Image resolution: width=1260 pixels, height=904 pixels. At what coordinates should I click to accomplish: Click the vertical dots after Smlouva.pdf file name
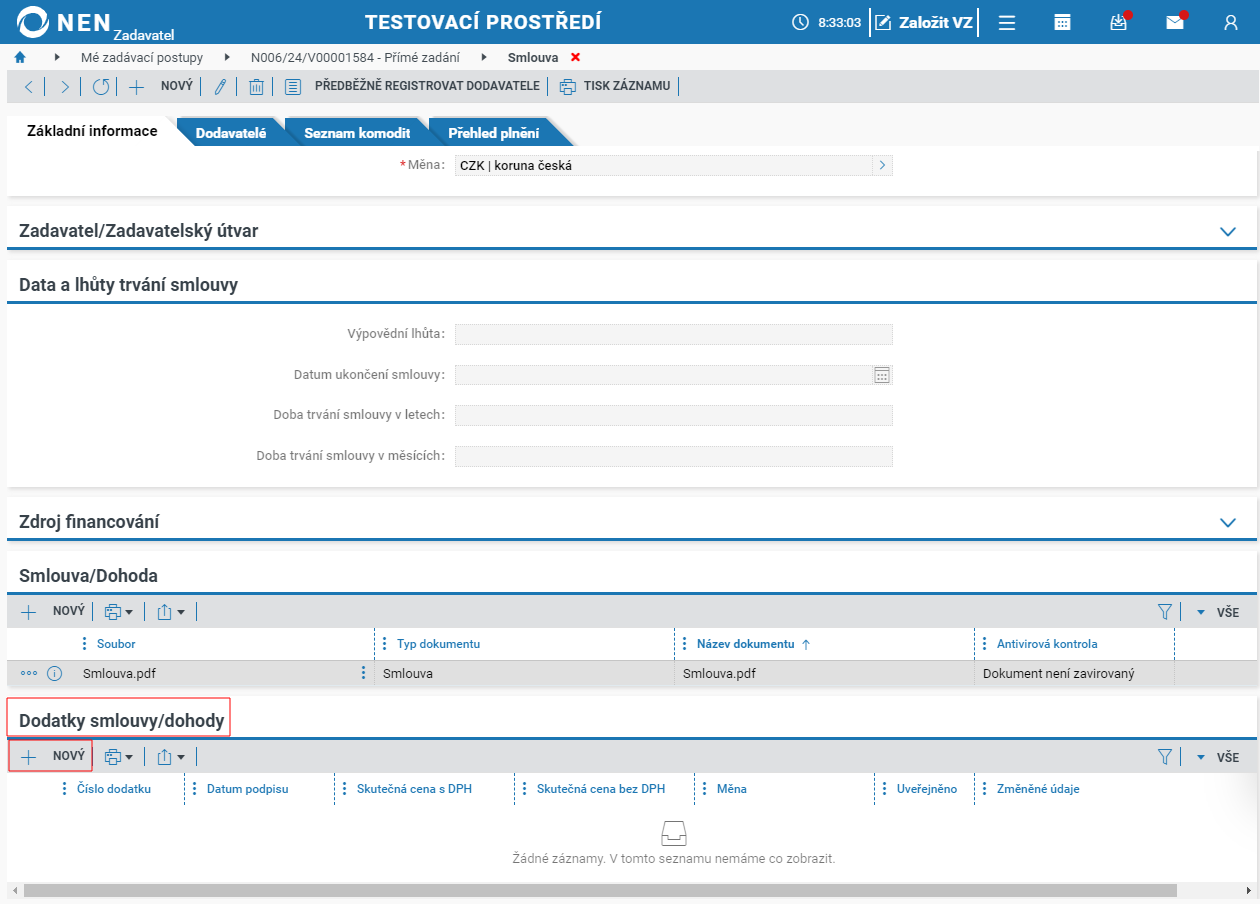[x=364, y=673]
